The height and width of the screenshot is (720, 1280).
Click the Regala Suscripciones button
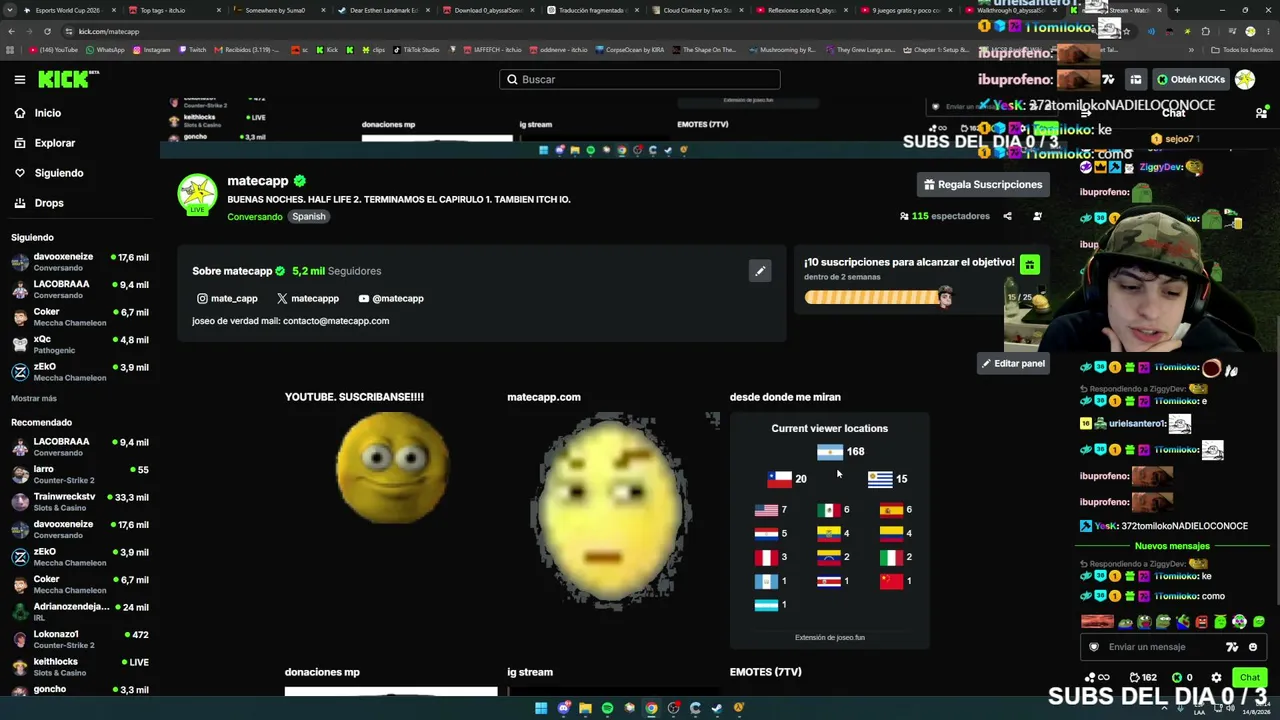(983, 185)
